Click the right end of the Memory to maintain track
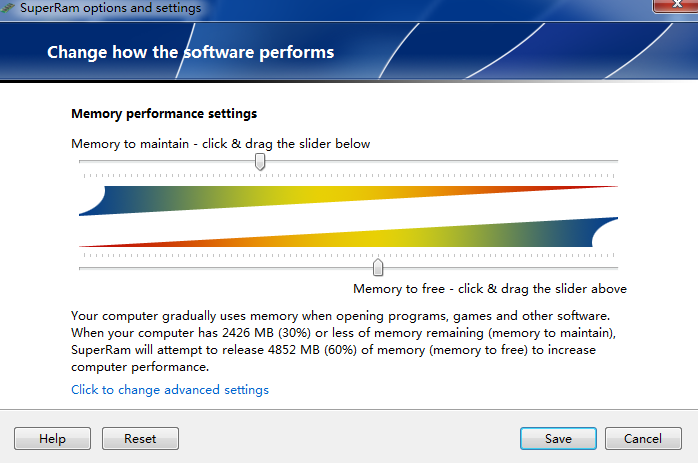698x463 pixels. tap(615, 161)
